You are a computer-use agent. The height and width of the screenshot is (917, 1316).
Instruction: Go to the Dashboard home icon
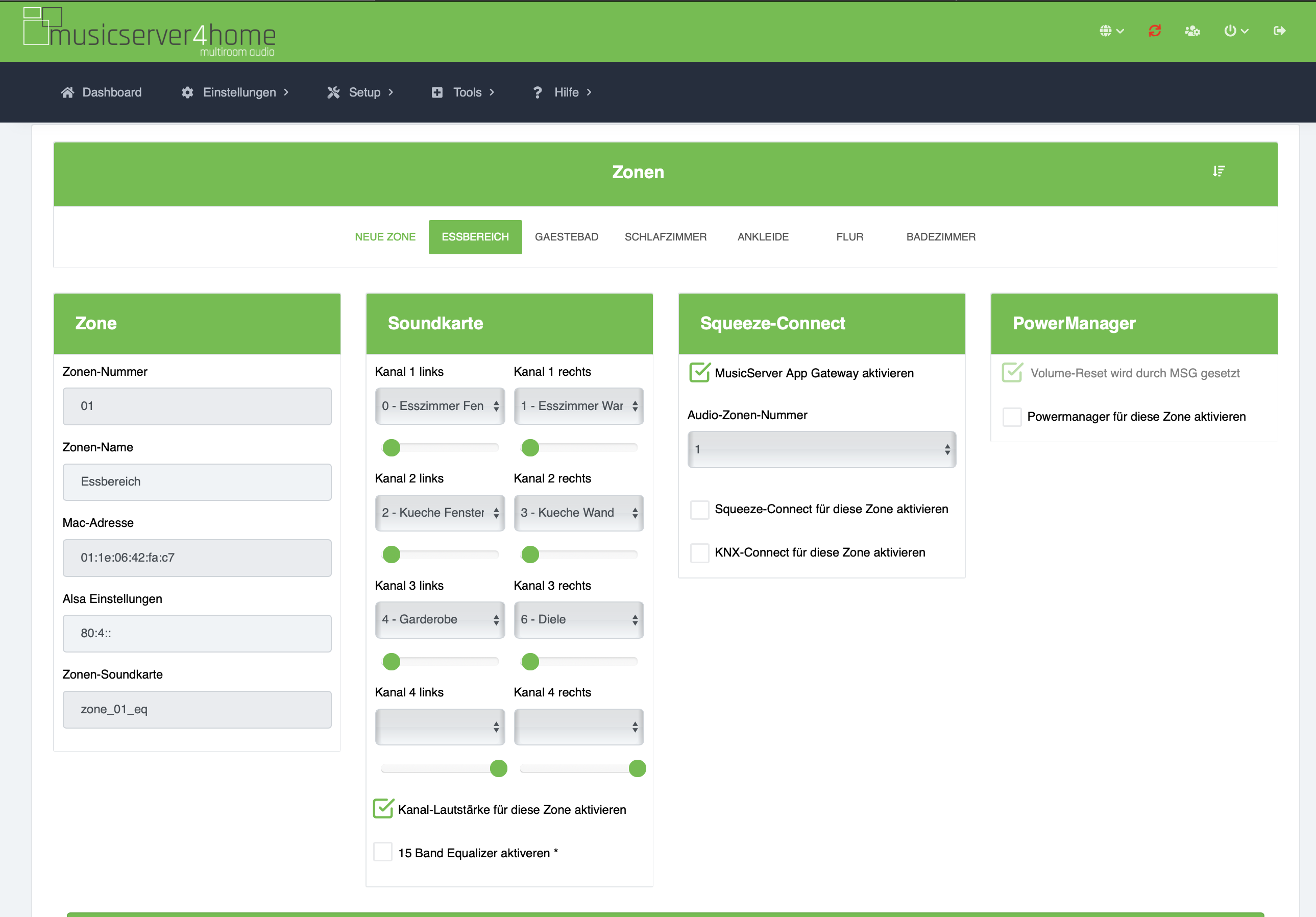67,92
